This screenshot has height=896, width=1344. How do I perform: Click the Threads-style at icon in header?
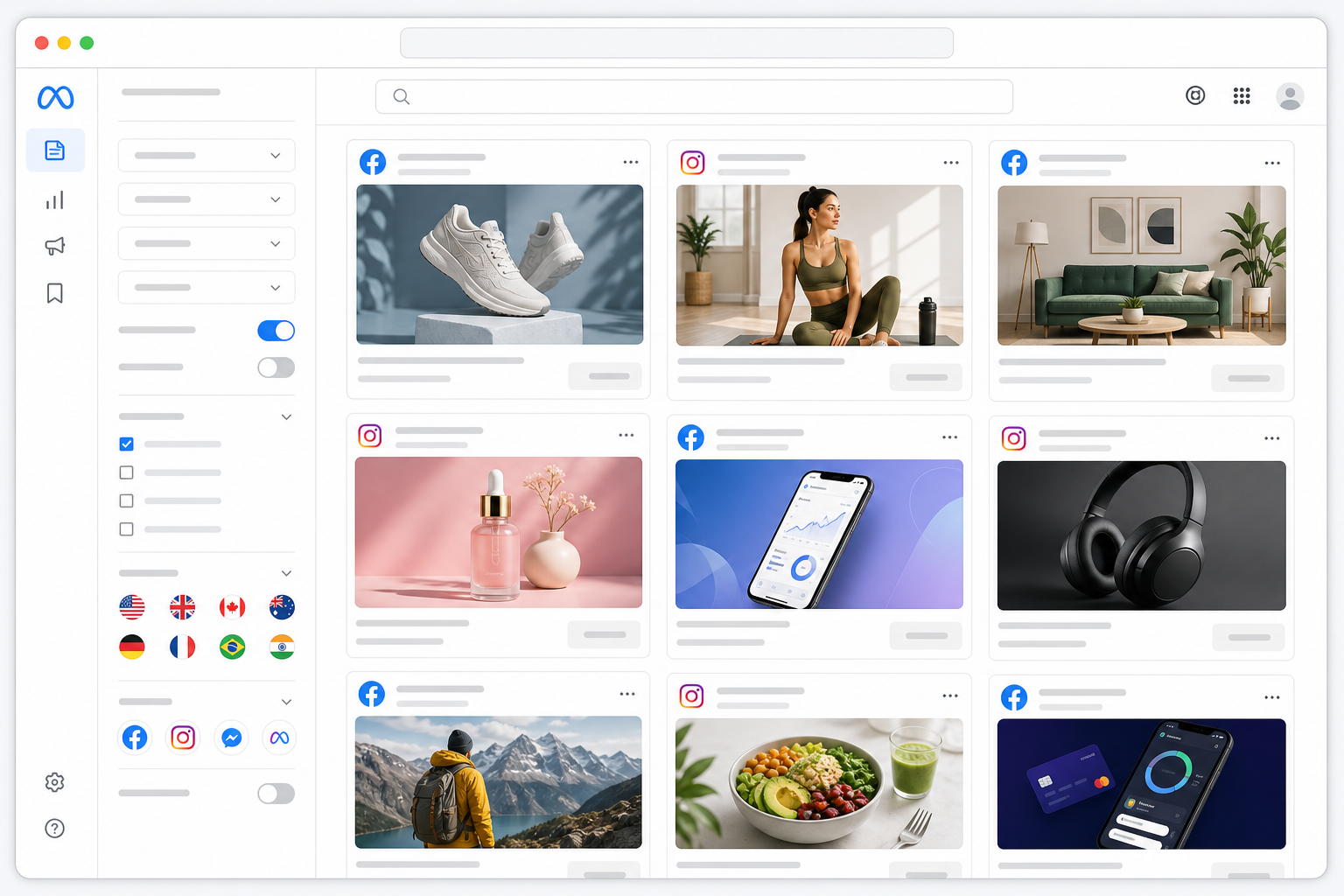tap(1195, 95)
